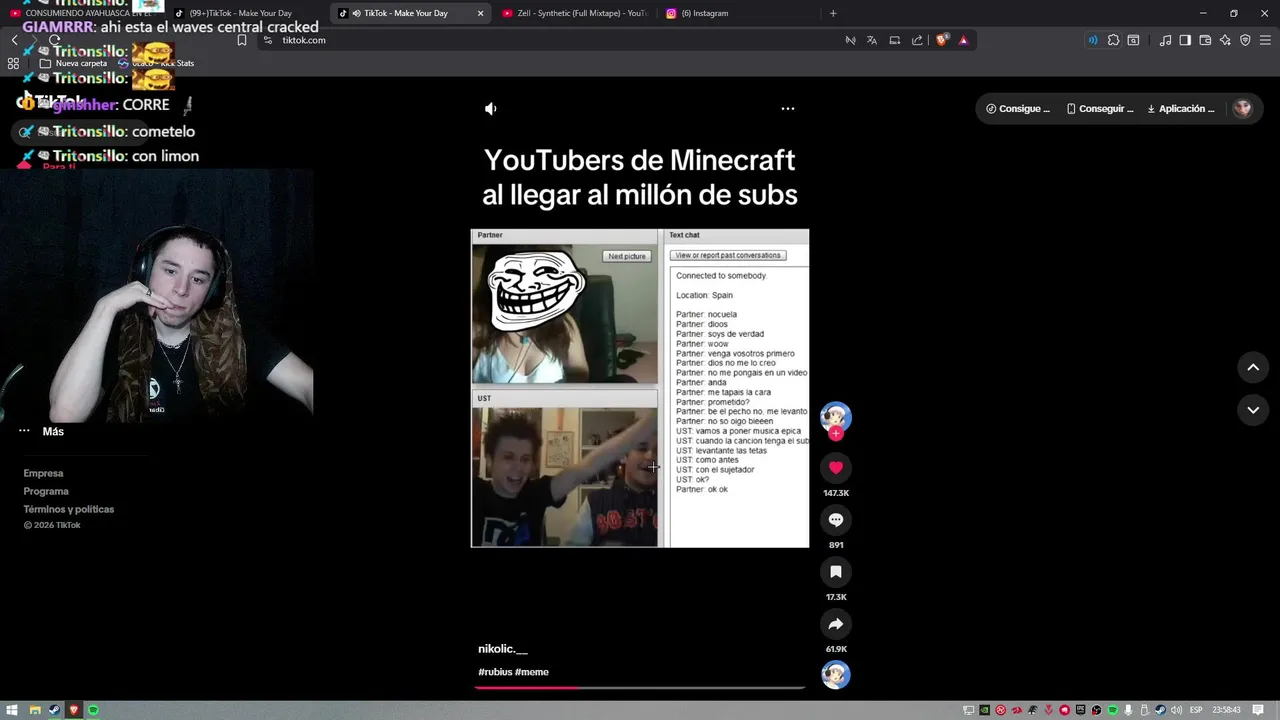Reload the current page
Image resolution: width=1280 pixels, height=720 pixels.
pos(54,40)
